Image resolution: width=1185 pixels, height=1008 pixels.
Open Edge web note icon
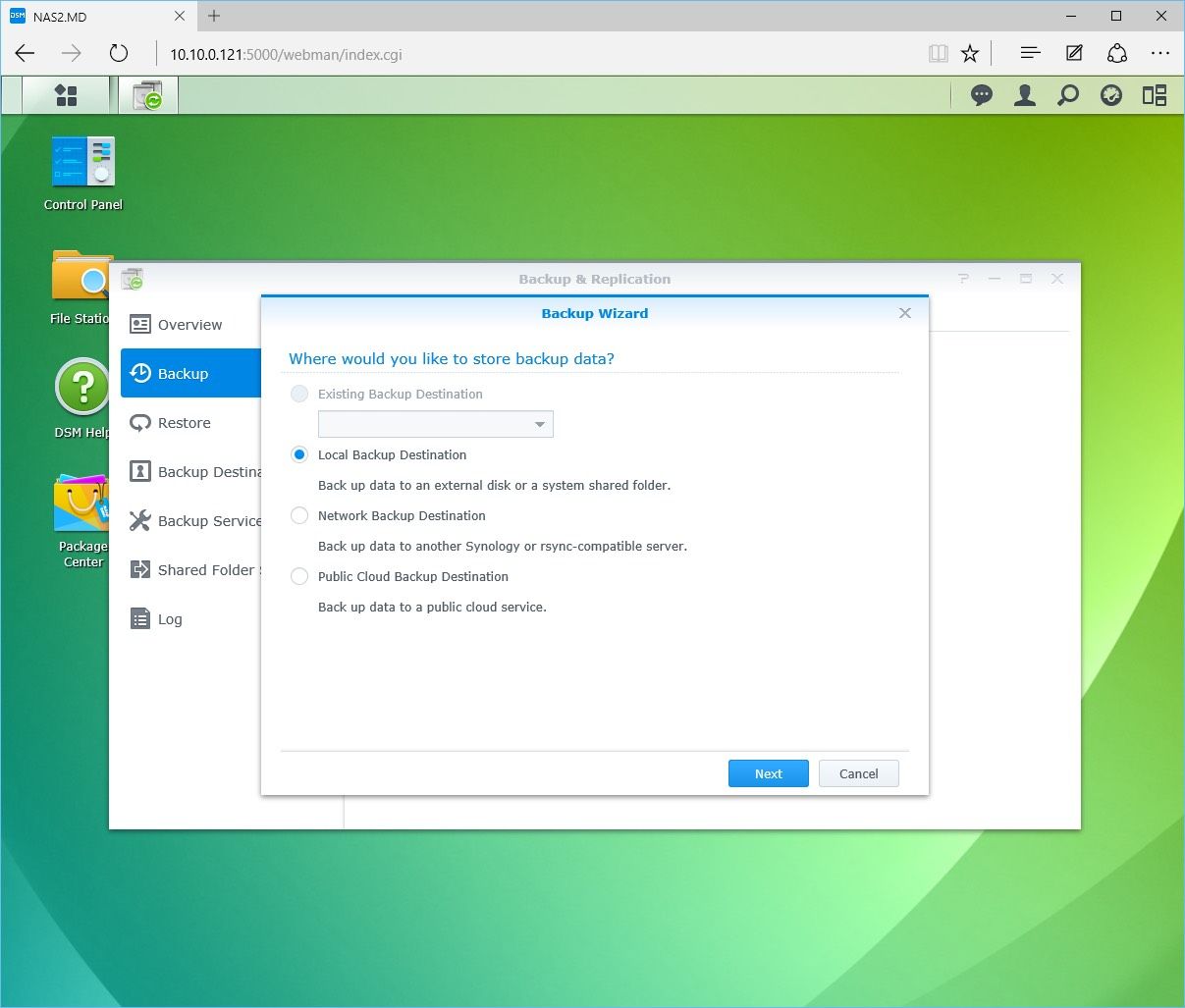pos(1074,54)
